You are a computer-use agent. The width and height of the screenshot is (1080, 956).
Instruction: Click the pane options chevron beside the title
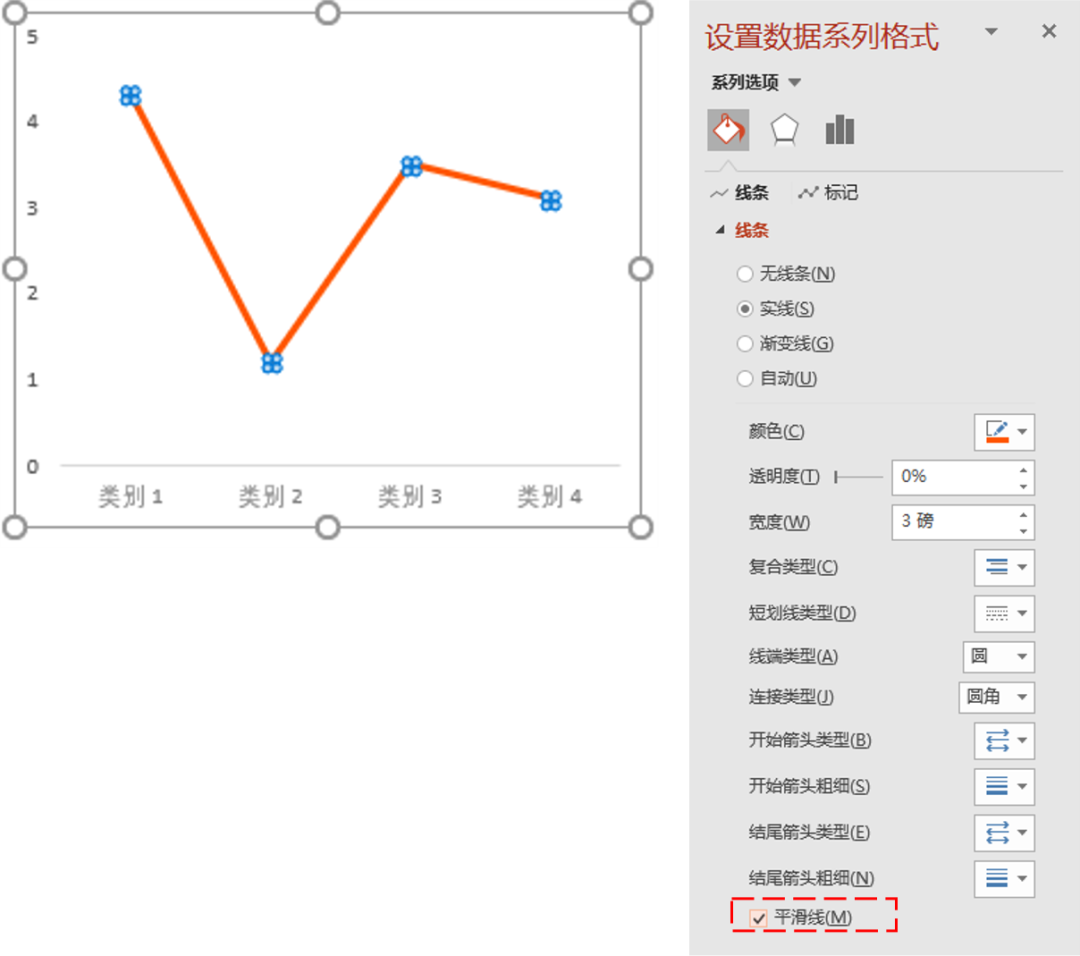[990, 32]
